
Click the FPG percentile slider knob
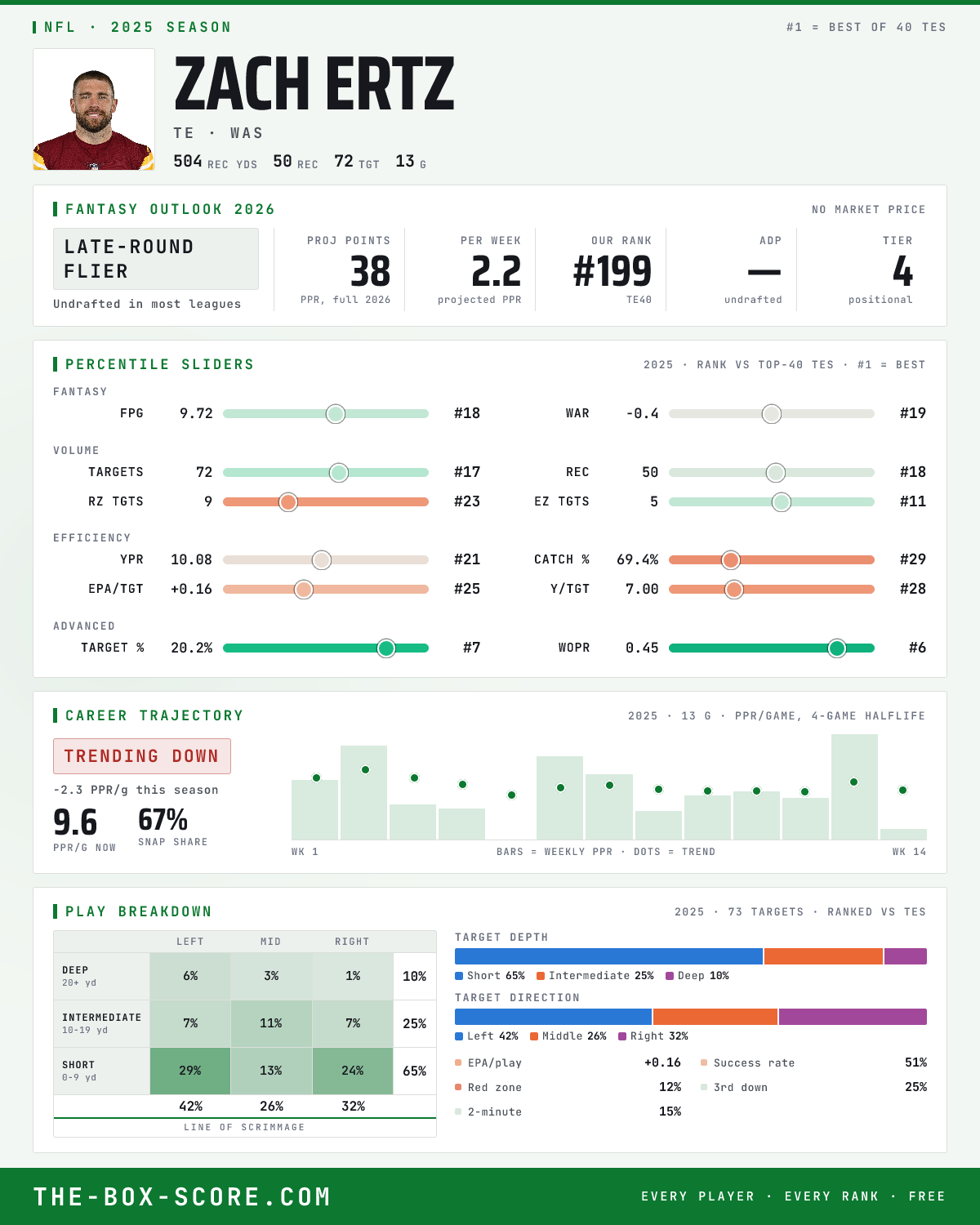click(336, 414)
